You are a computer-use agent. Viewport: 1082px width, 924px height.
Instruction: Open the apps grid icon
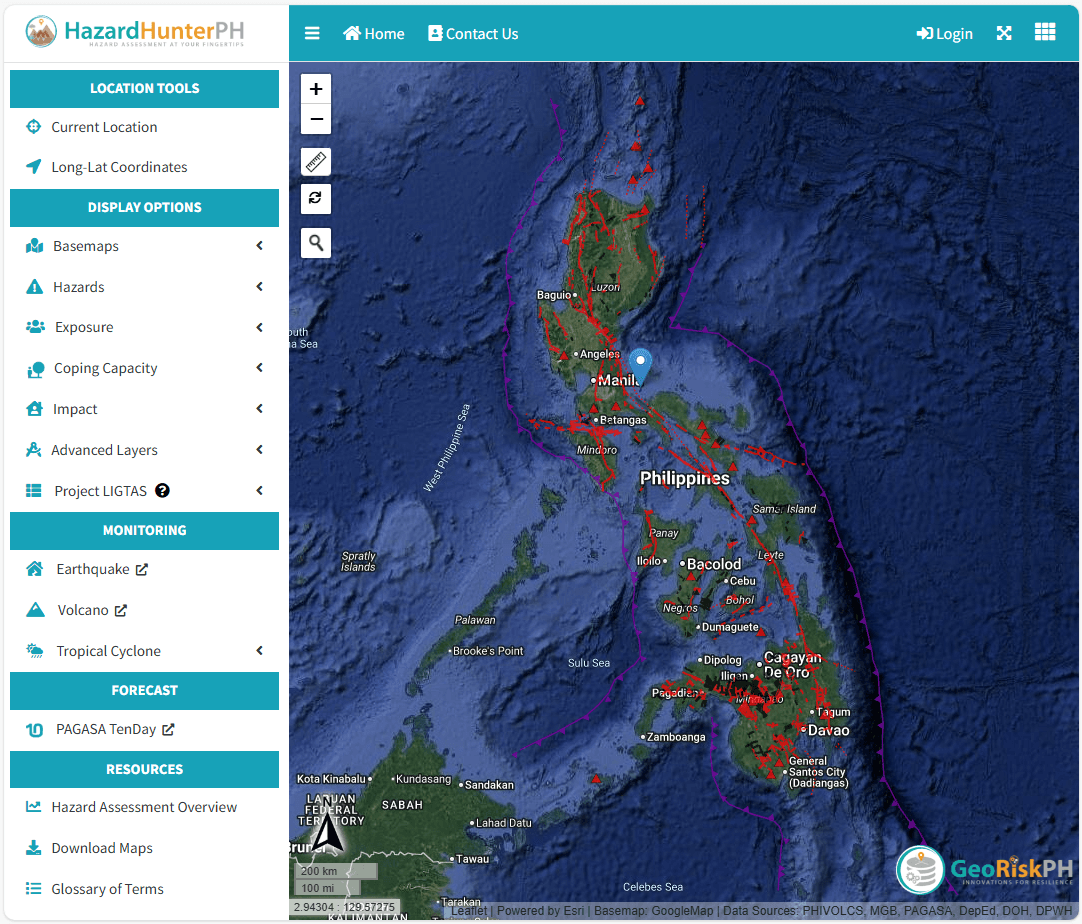(x=1045, y=32)
